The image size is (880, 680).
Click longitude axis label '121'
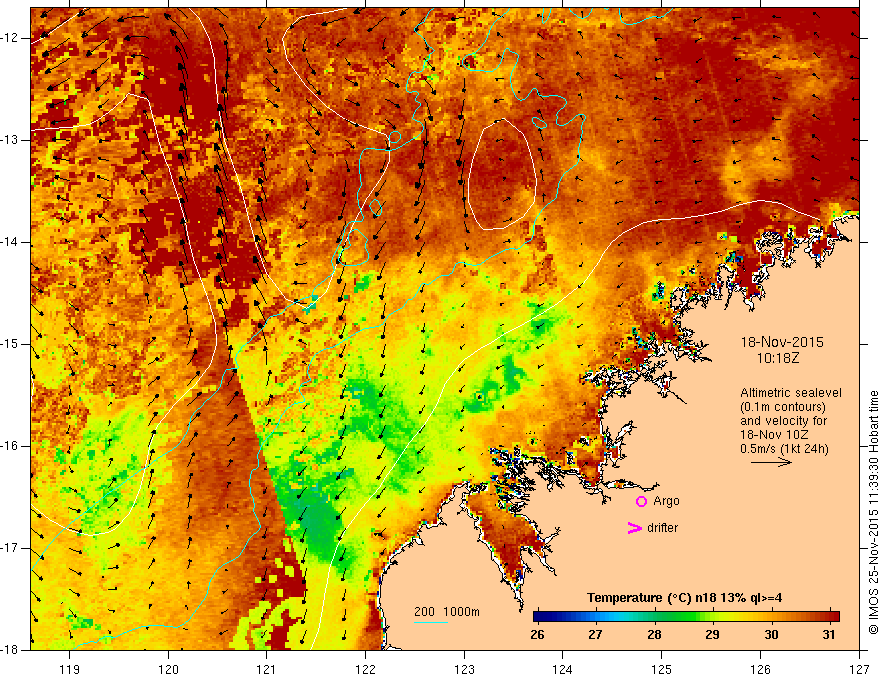[267, 669]
